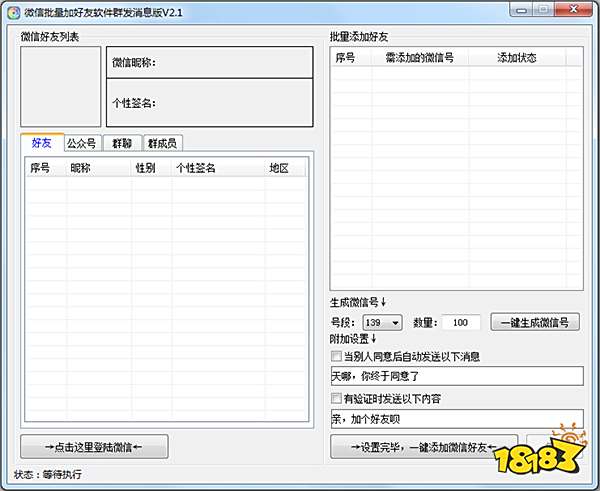
Task: Show the 群成员 tab
Action: point(162,144)
